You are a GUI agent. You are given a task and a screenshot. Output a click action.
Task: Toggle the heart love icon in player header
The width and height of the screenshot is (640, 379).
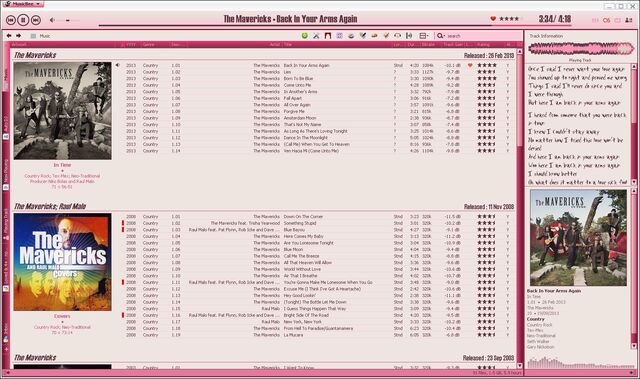point(493,18)
